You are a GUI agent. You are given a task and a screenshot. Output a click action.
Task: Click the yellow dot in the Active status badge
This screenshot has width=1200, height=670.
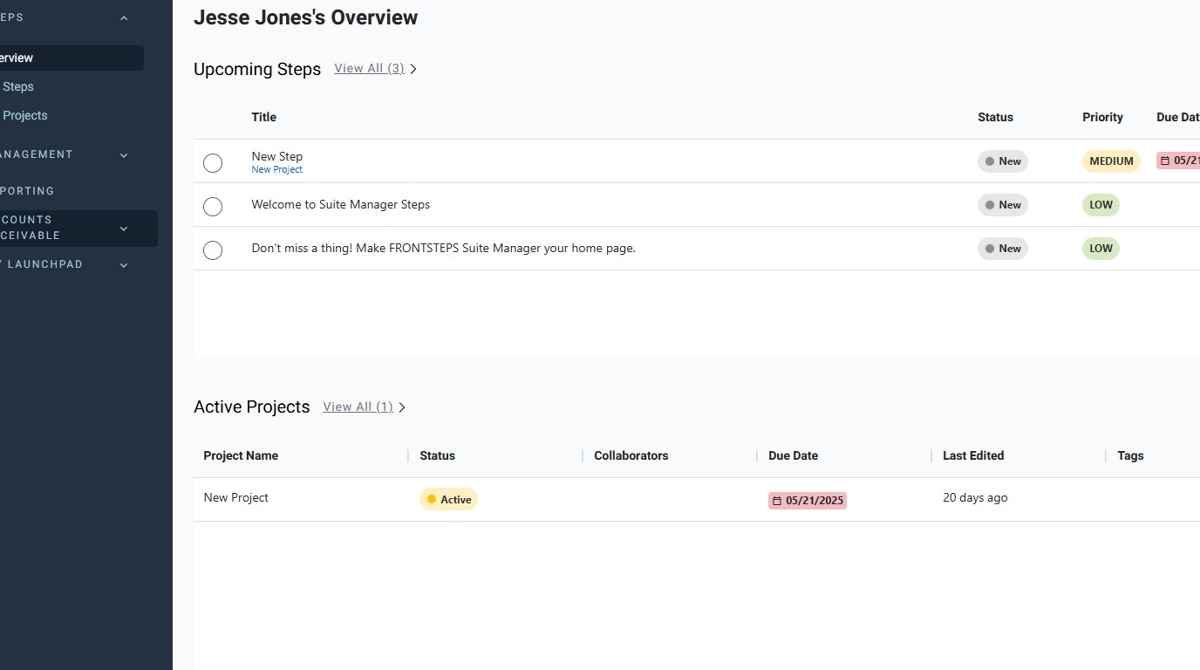click(x=432, y=499)
